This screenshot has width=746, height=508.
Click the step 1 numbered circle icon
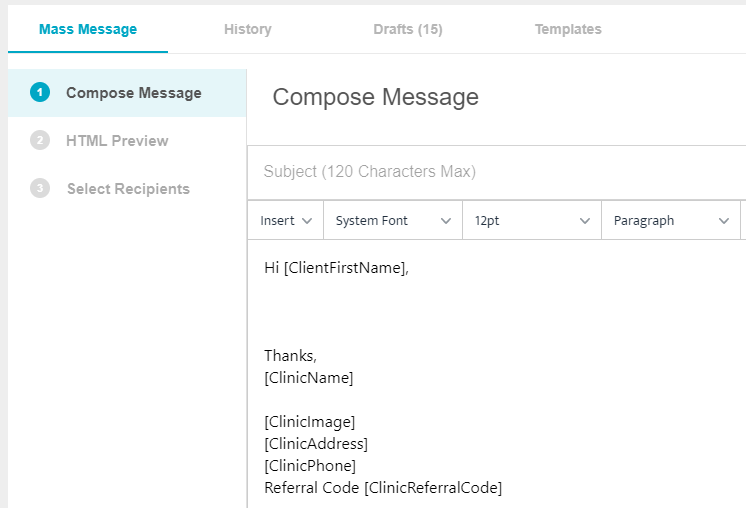[x=40, y=93]
